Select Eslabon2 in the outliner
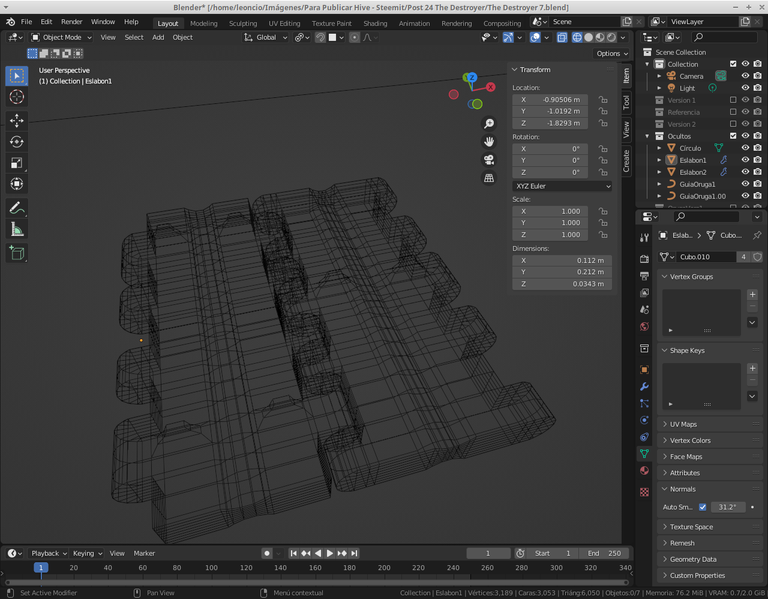 tap(693, 172)
